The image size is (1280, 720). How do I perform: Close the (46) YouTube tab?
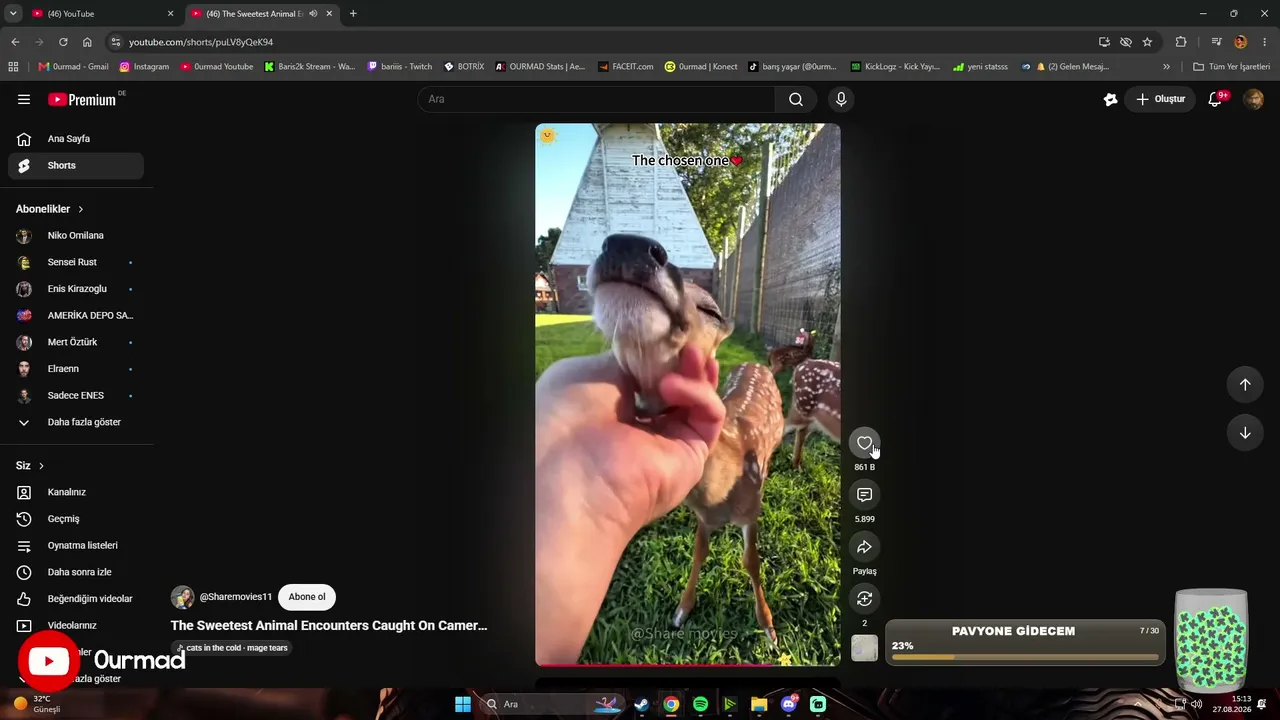[170, 14]
